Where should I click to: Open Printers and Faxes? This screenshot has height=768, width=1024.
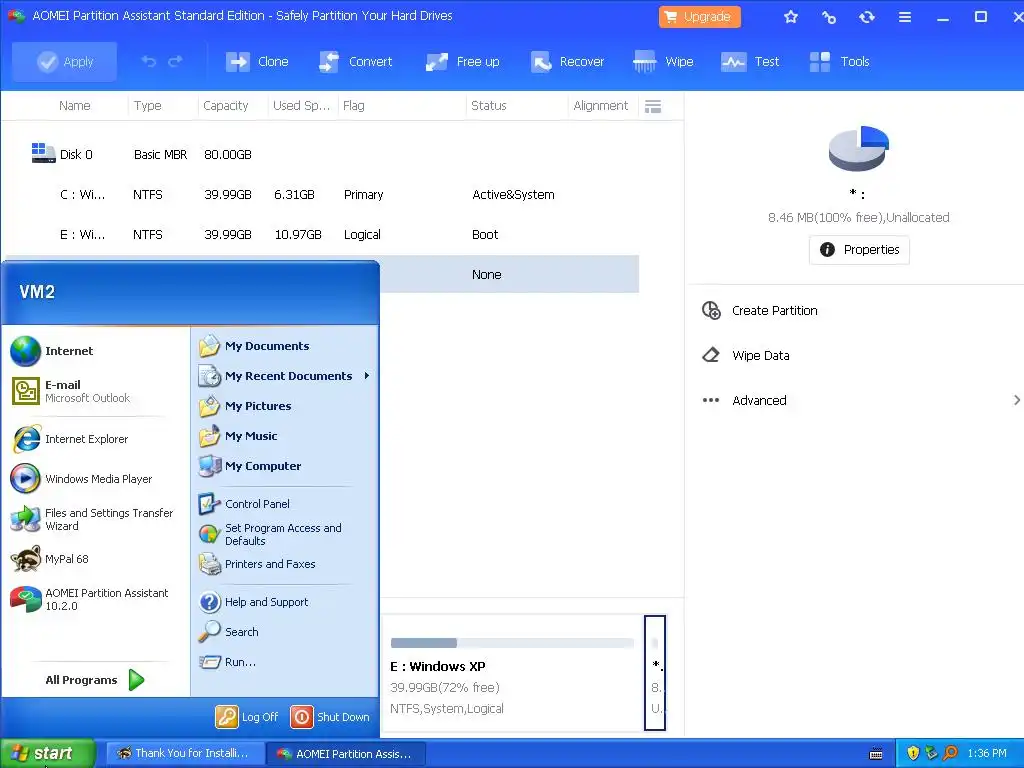(257, 564)
